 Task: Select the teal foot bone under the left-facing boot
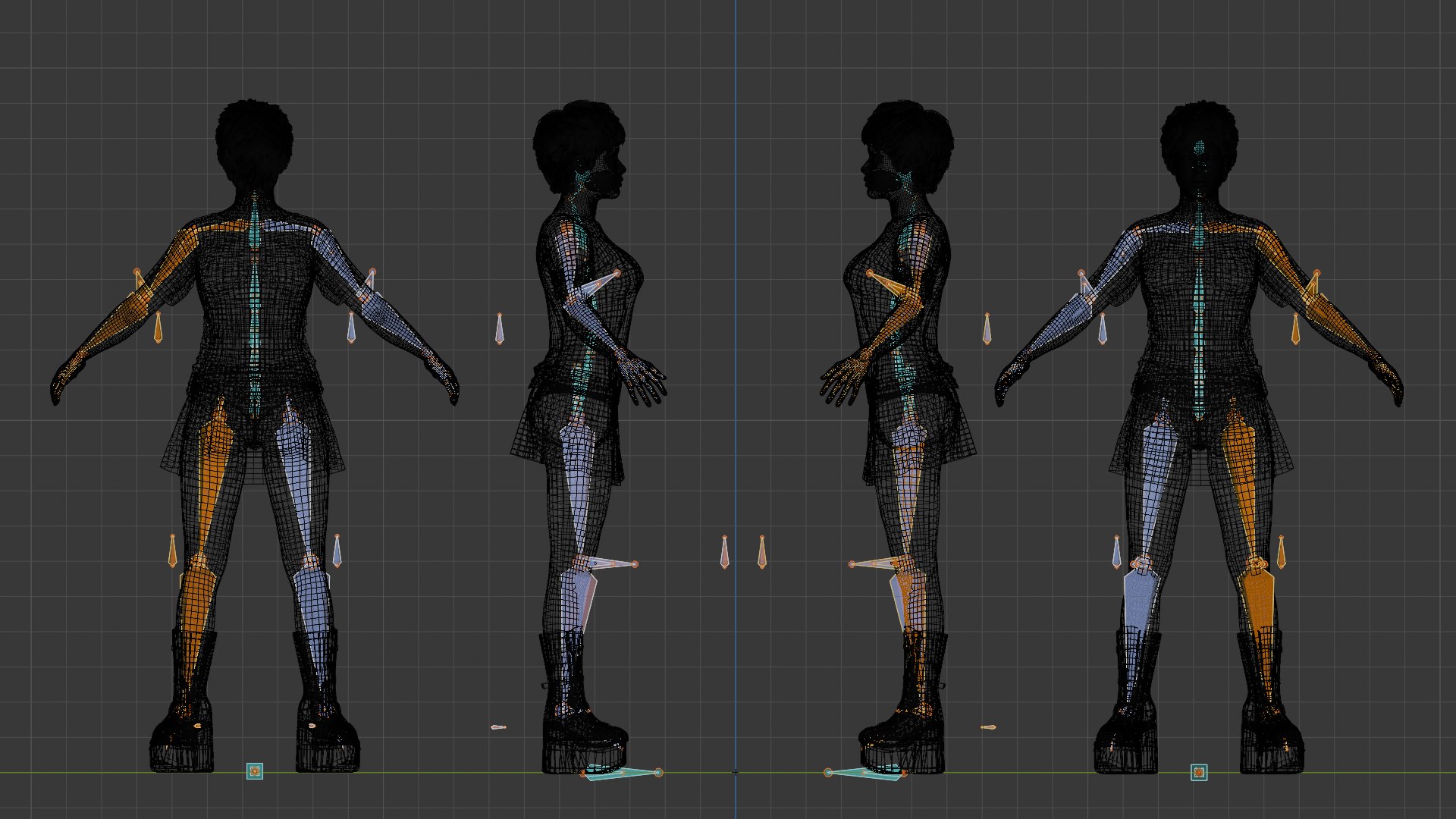pos(866,773)
